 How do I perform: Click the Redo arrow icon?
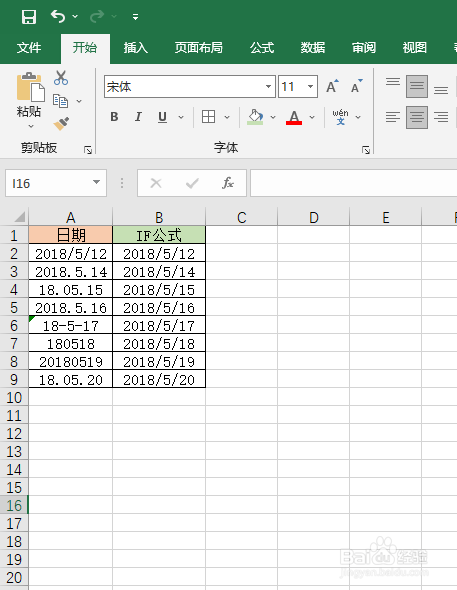97,17
